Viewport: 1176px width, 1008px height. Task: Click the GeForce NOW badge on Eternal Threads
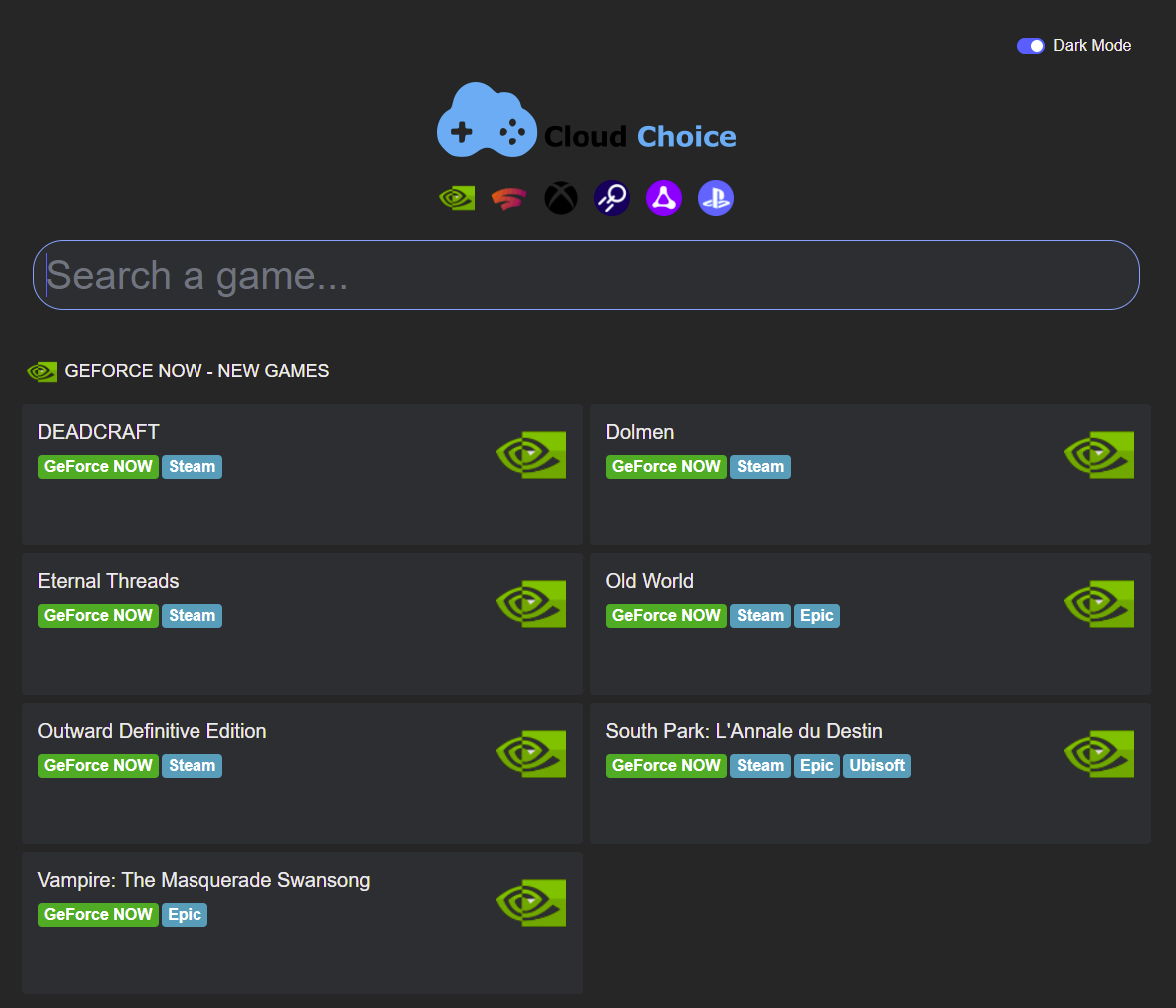98,615
